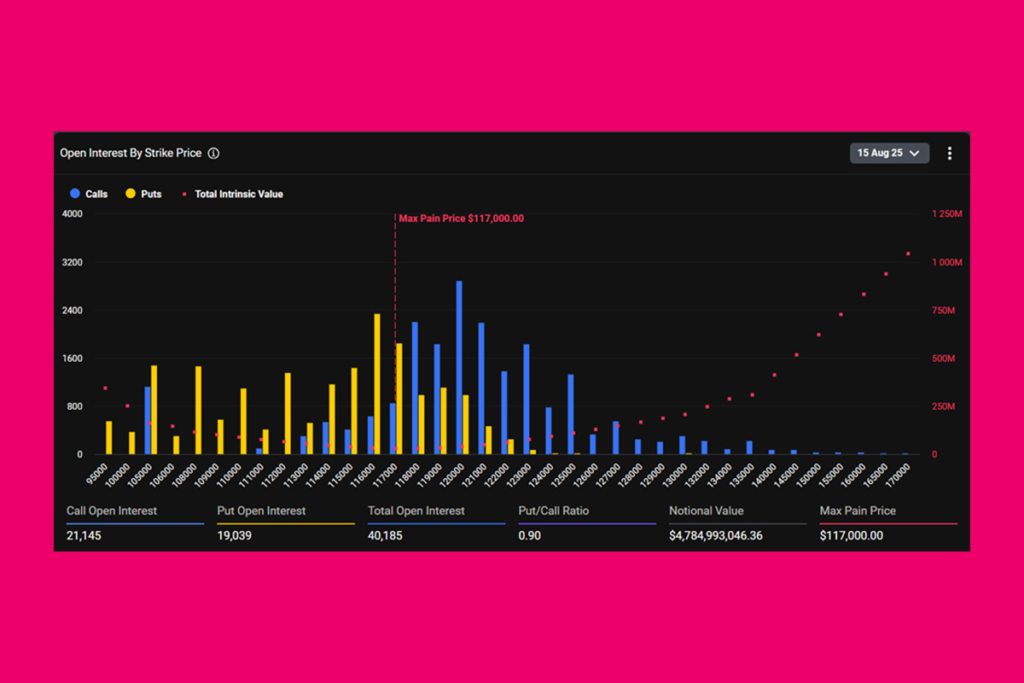Click the Max Pain Price $117,000.00 chart label
The image size is (1024, 683).
coord(461,218)
